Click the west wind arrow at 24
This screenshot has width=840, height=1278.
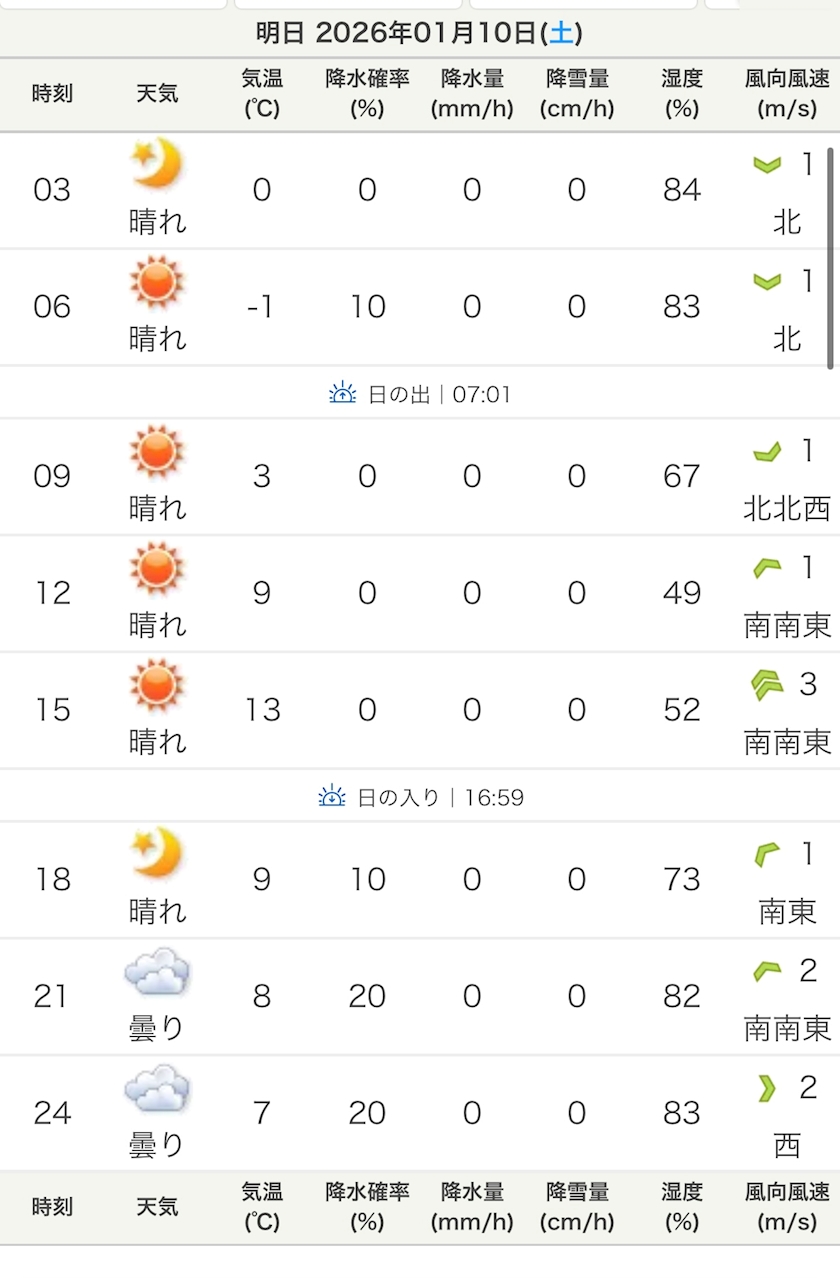click(x=767, y=1088)
